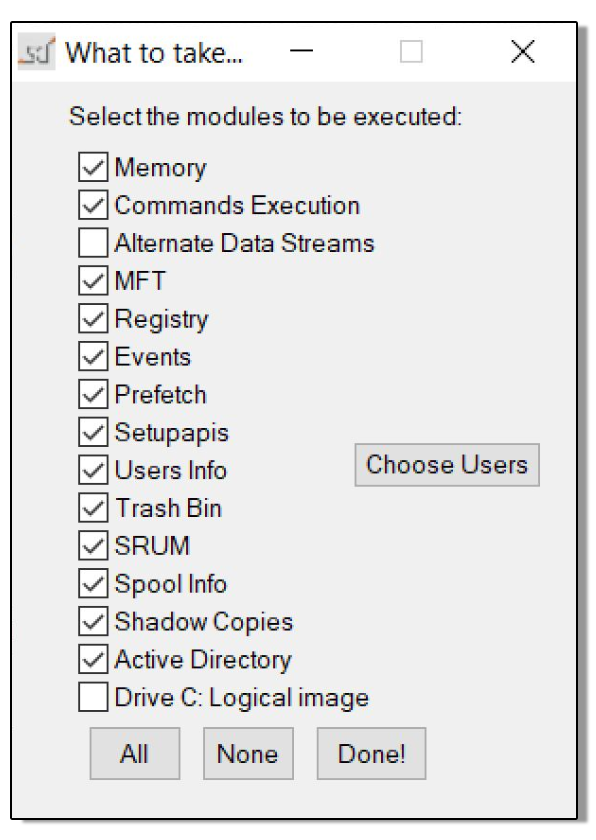Toggle the MFT checkbox

pos(93,281)
